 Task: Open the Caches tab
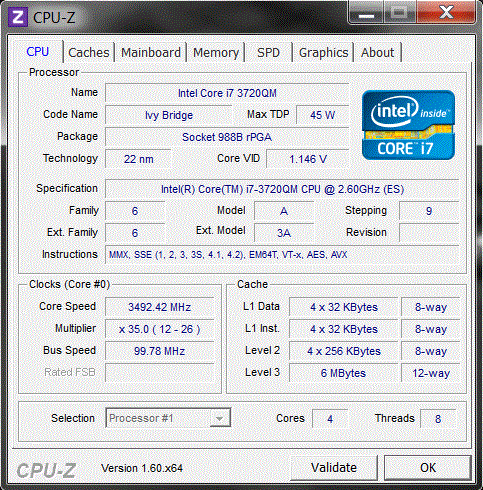pyautogui.click(x=89, y=53)
